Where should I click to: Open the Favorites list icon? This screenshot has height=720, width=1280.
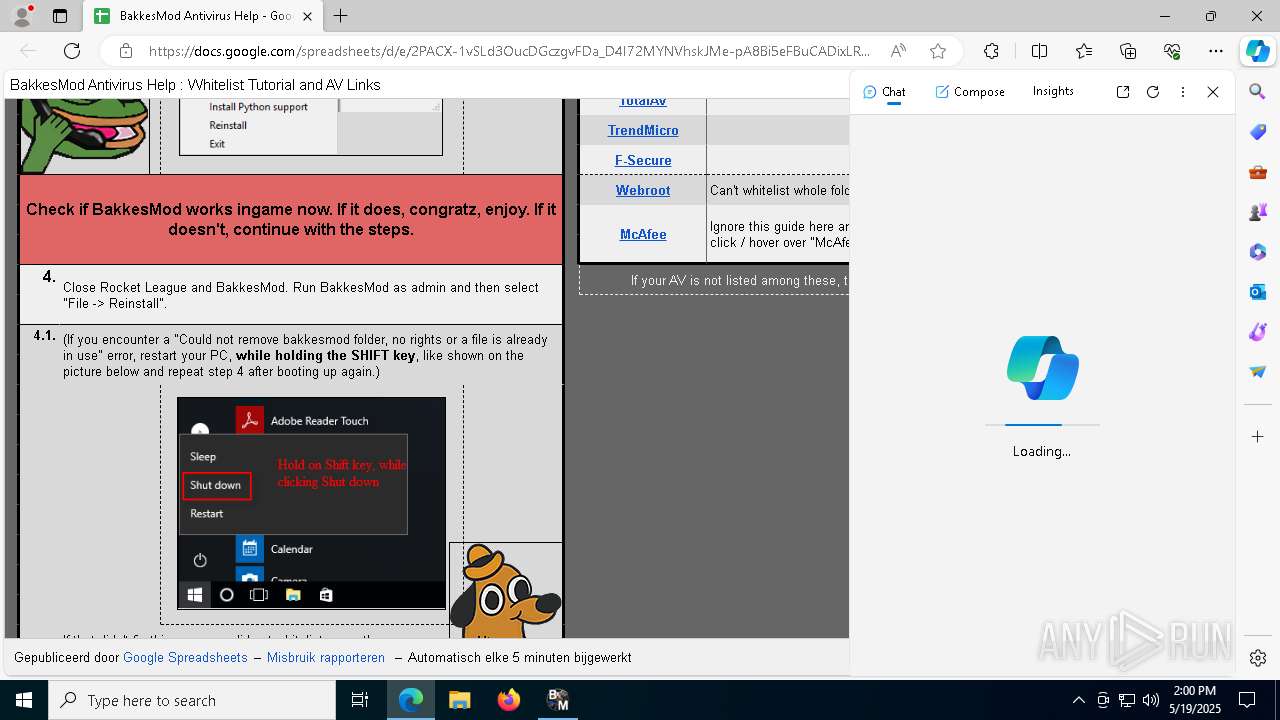[1084, 51]
